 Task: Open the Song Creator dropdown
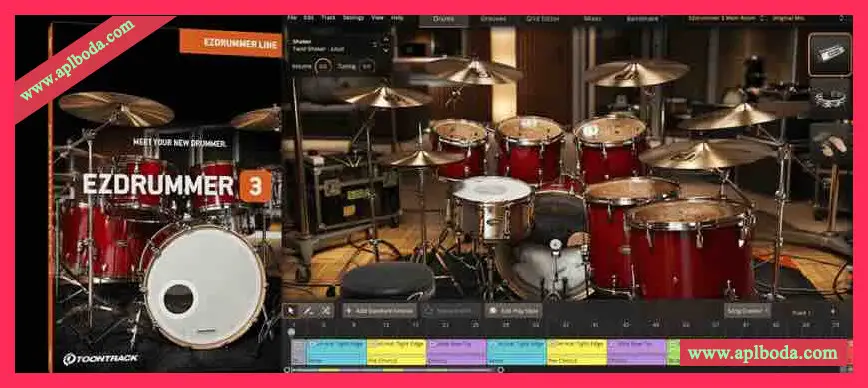[747, 311]
